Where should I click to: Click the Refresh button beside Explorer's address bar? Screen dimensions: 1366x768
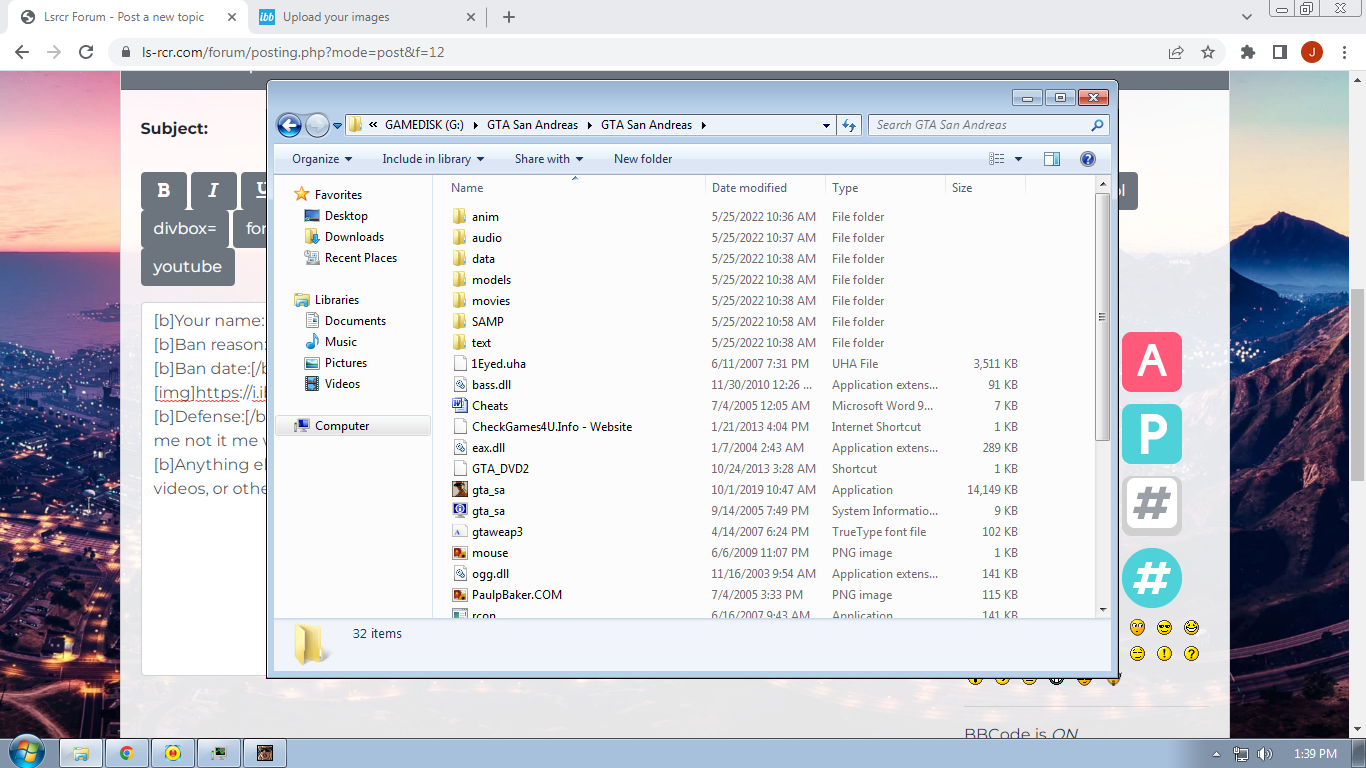(849, 125)
